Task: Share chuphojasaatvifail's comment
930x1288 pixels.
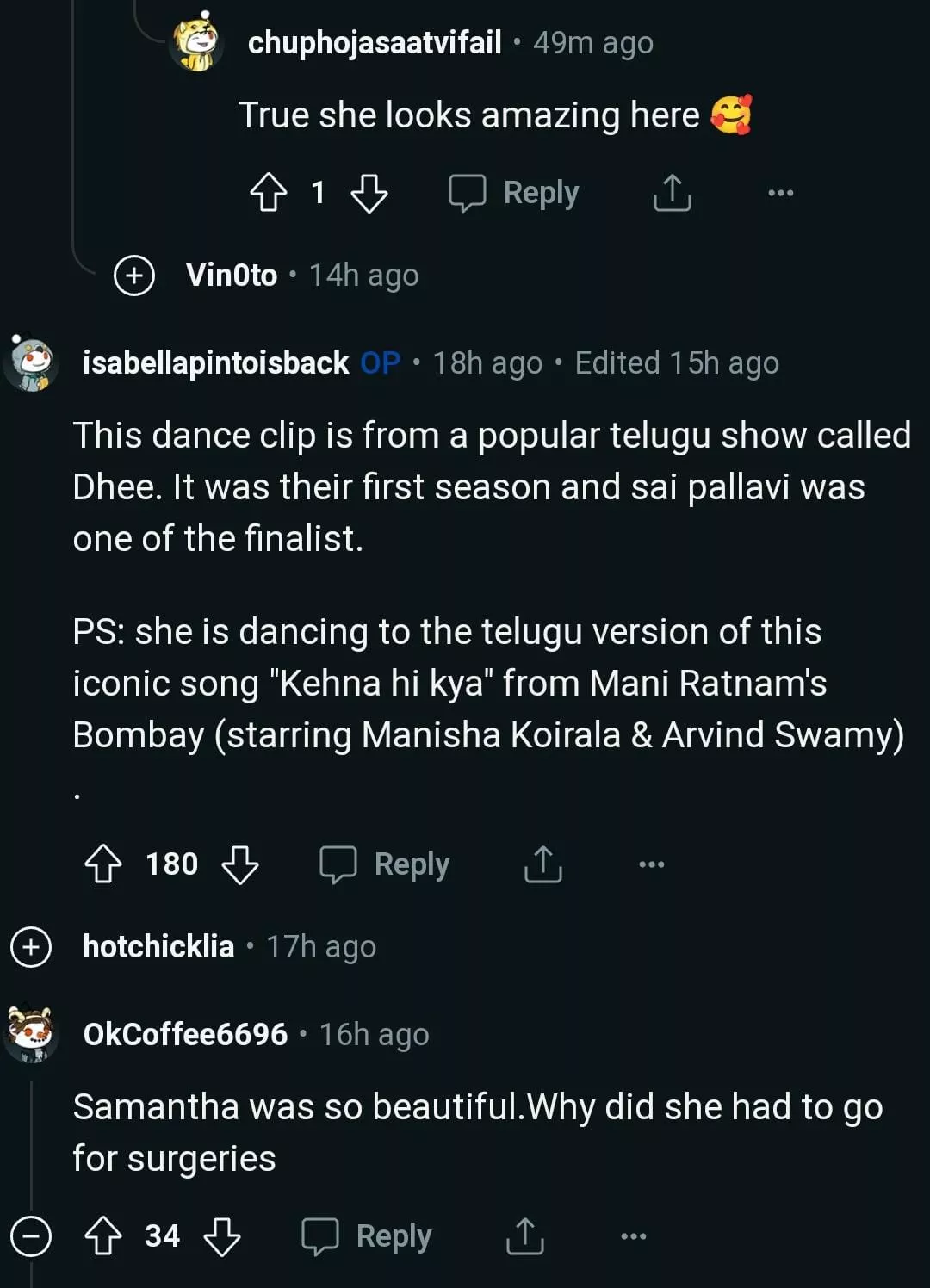Action: tap(672, 193)
